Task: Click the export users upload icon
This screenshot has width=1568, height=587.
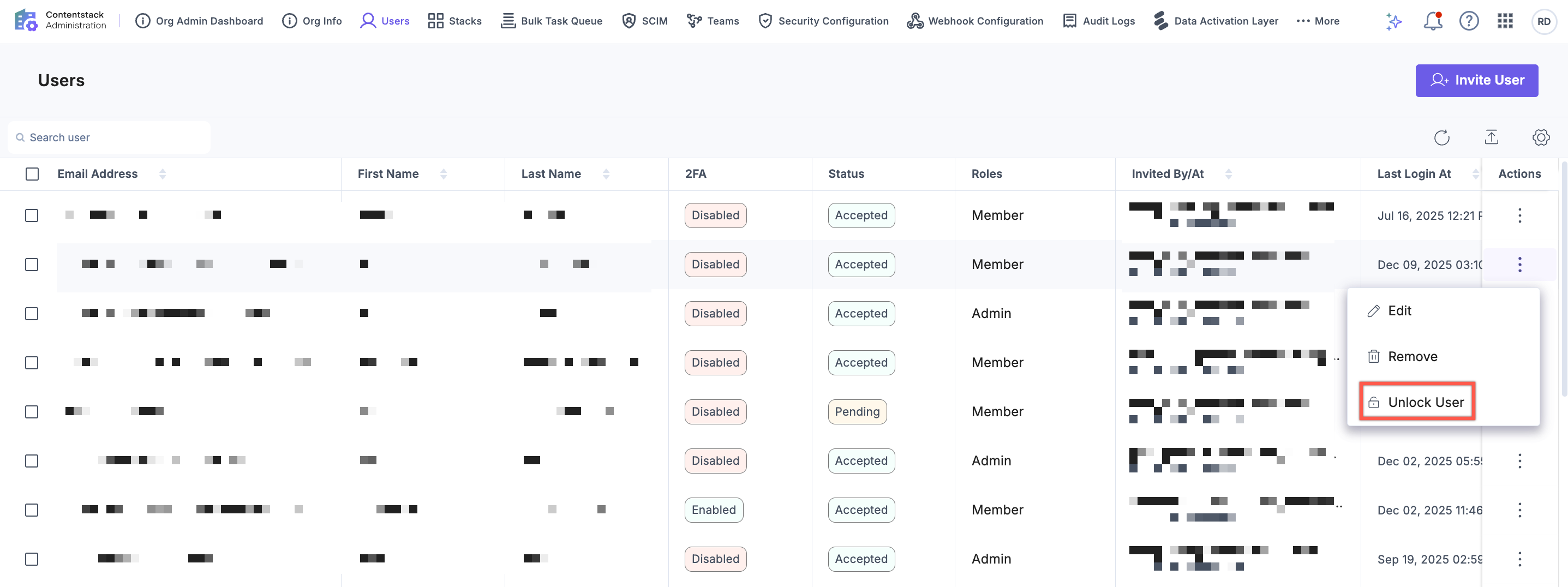Action: coord(1491,137)
